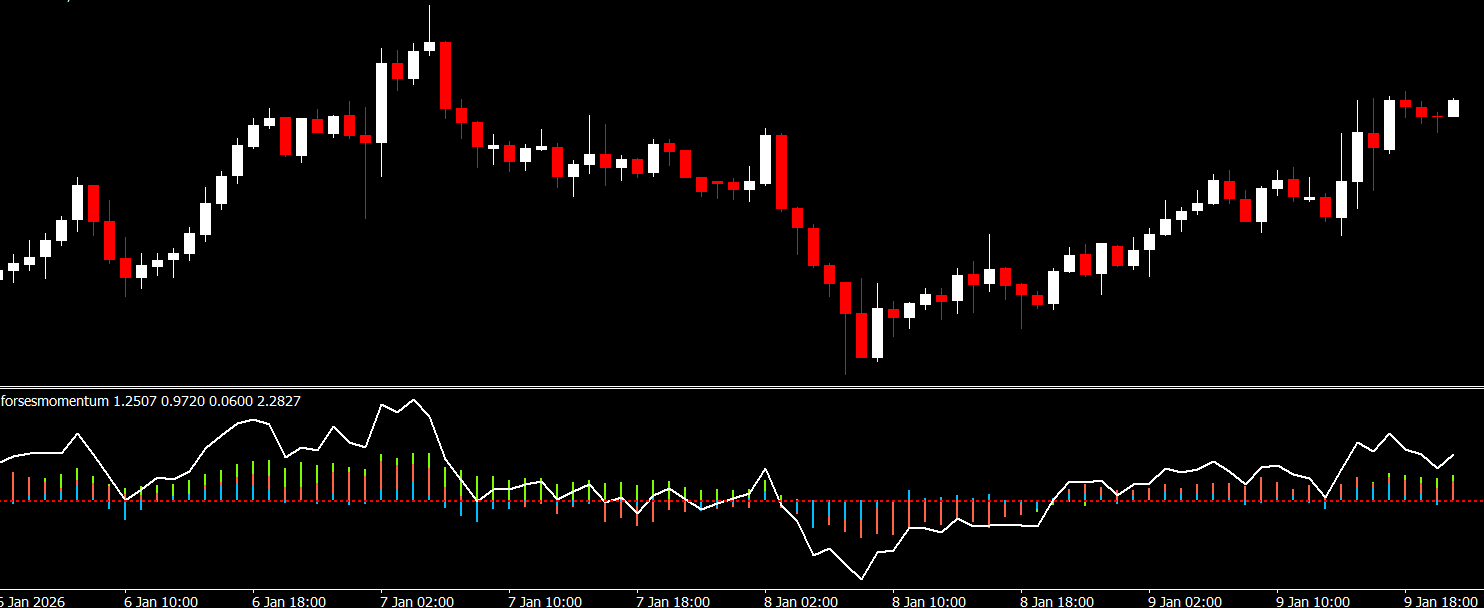Click the "7 Jan 18:00" time axis label
The width and height of the screenshot is (1484, 608).
point(674,601)
